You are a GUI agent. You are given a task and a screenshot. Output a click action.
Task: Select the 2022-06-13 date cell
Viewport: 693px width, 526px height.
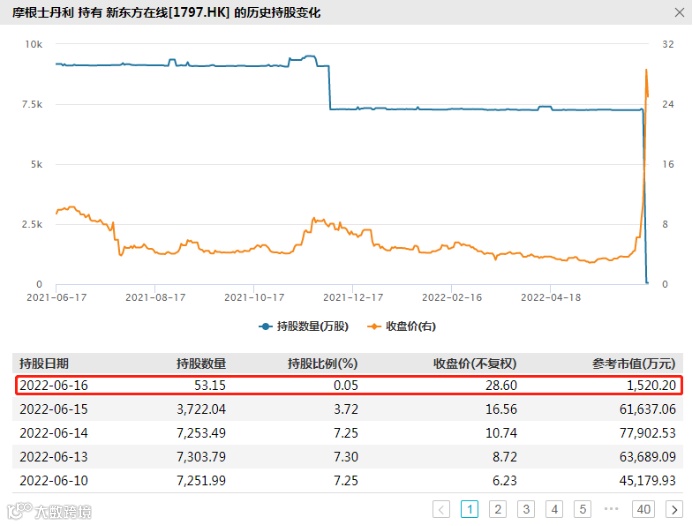[x=53, y=457]
